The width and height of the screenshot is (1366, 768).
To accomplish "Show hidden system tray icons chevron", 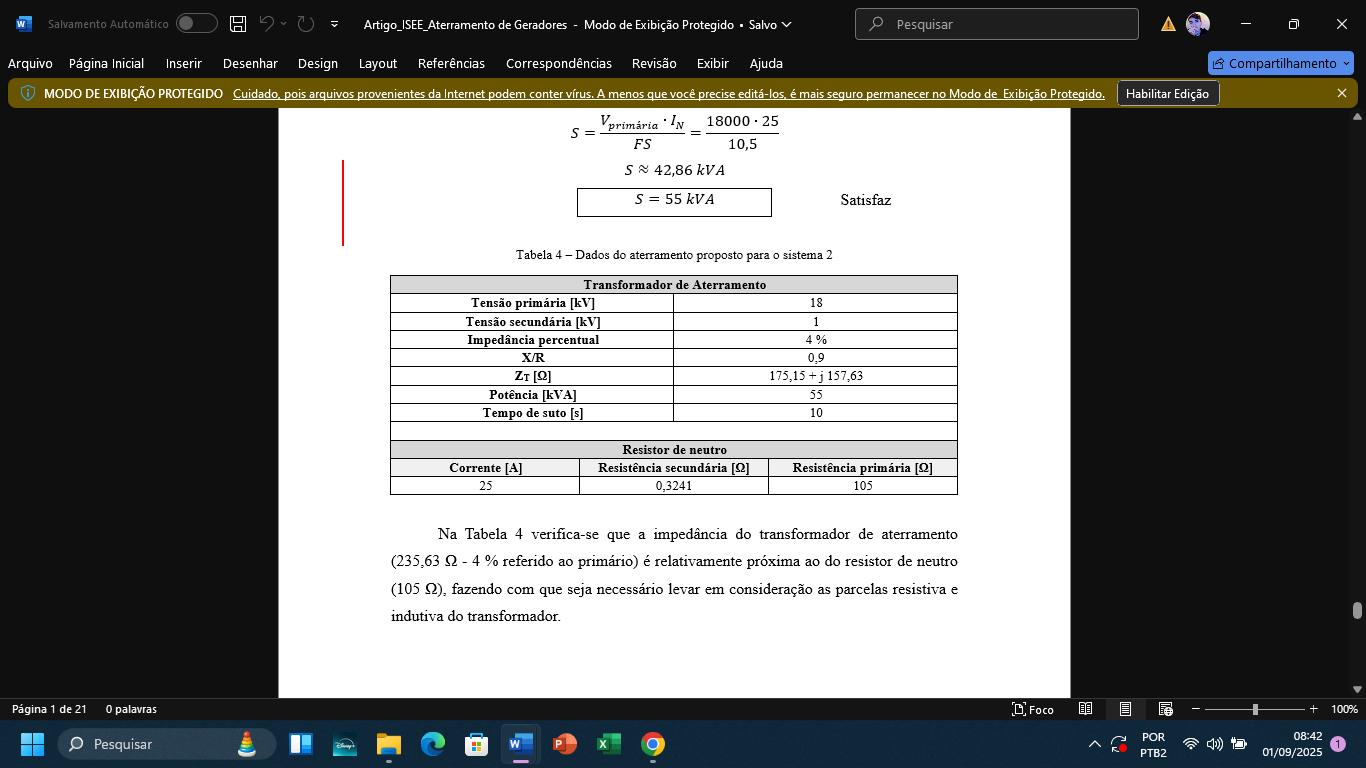I will pyautogui.click(x=1094, y=744).
